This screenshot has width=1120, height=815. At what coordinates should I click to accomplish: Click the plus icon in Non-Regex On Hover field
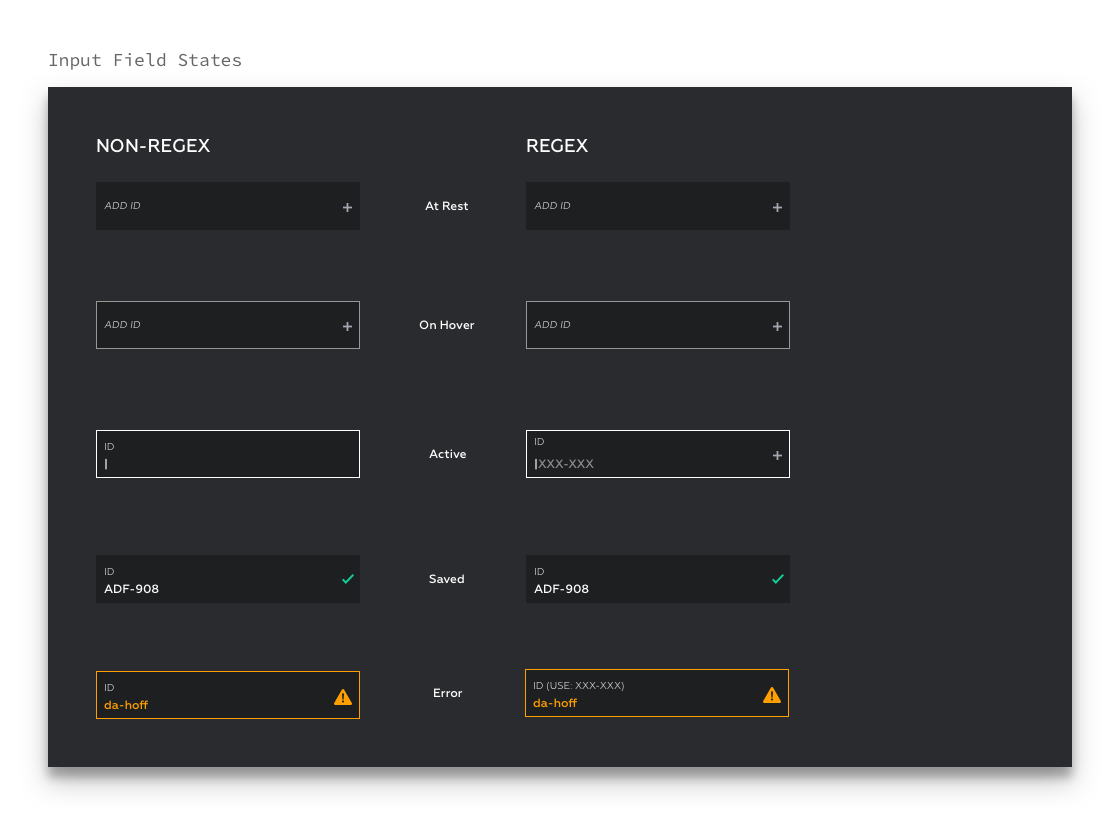[347, 326]
